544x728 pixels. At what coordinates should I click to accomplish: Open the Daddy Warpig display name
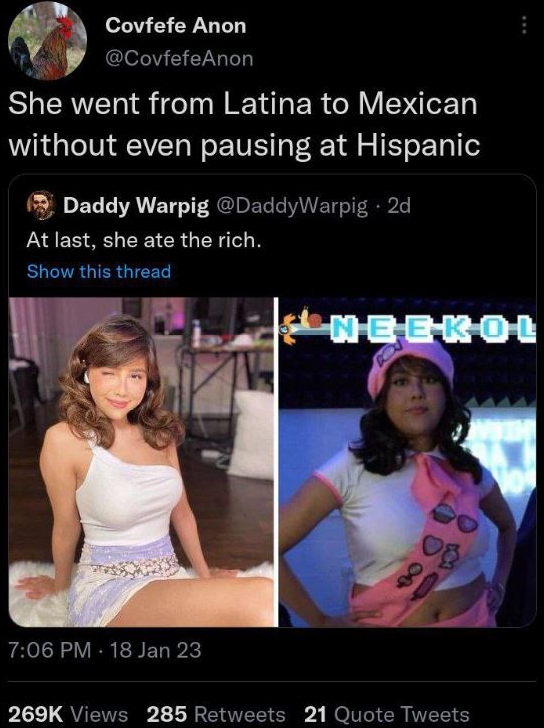click(x=136, y=206)
